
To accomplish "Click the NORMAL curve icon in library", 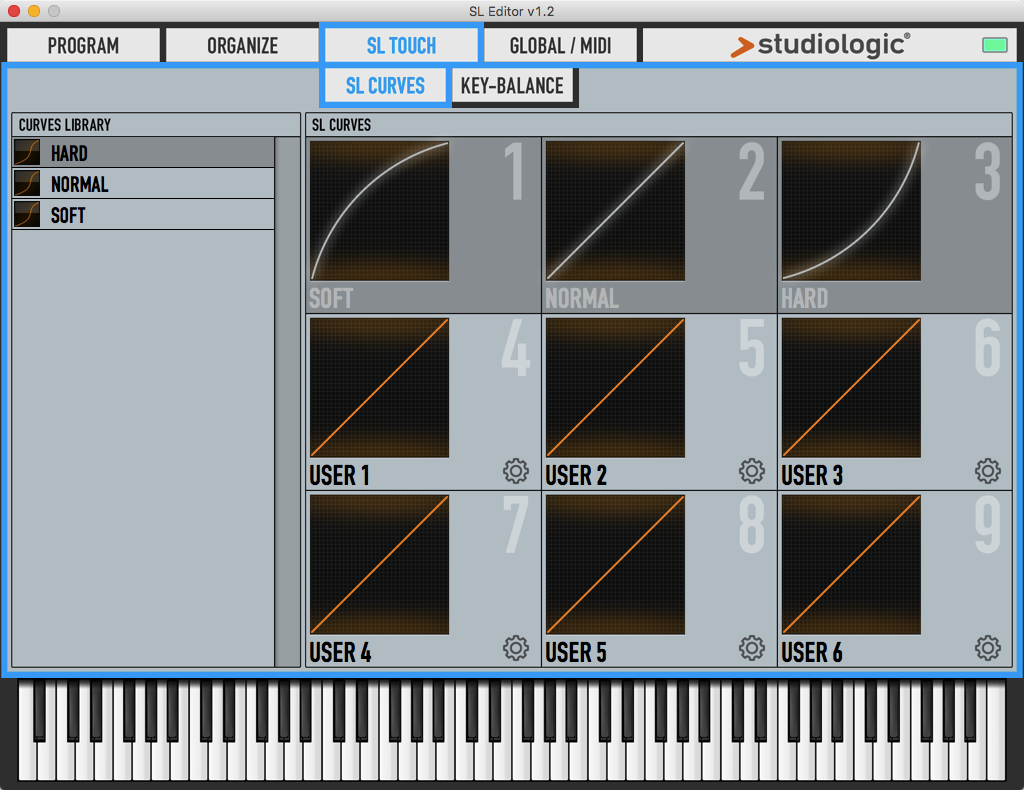I will pyautogui.click(x=27, y=183).
